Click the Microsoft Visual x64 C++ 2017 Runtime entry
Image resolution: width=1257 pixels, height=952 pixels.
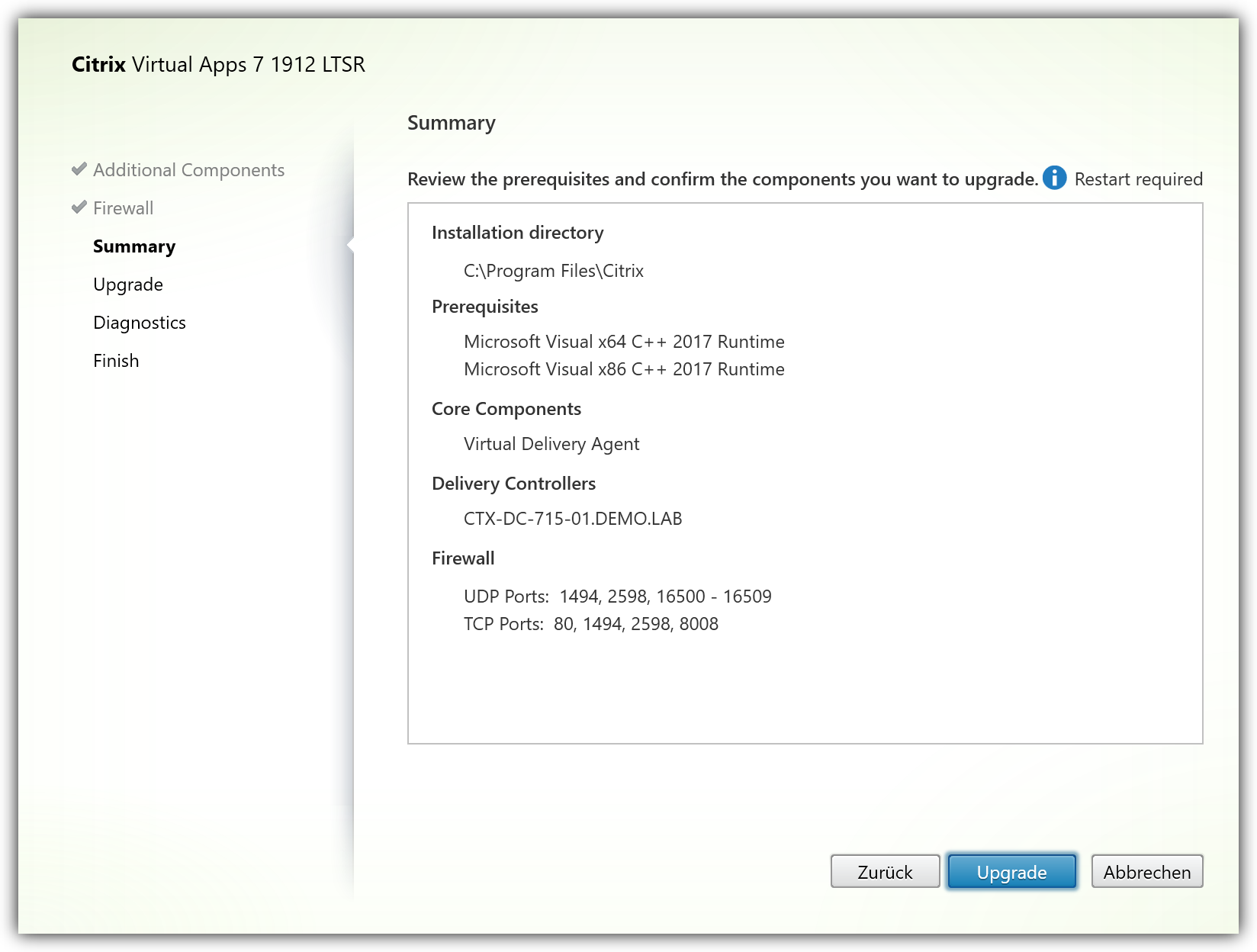[x=624, y=342]
